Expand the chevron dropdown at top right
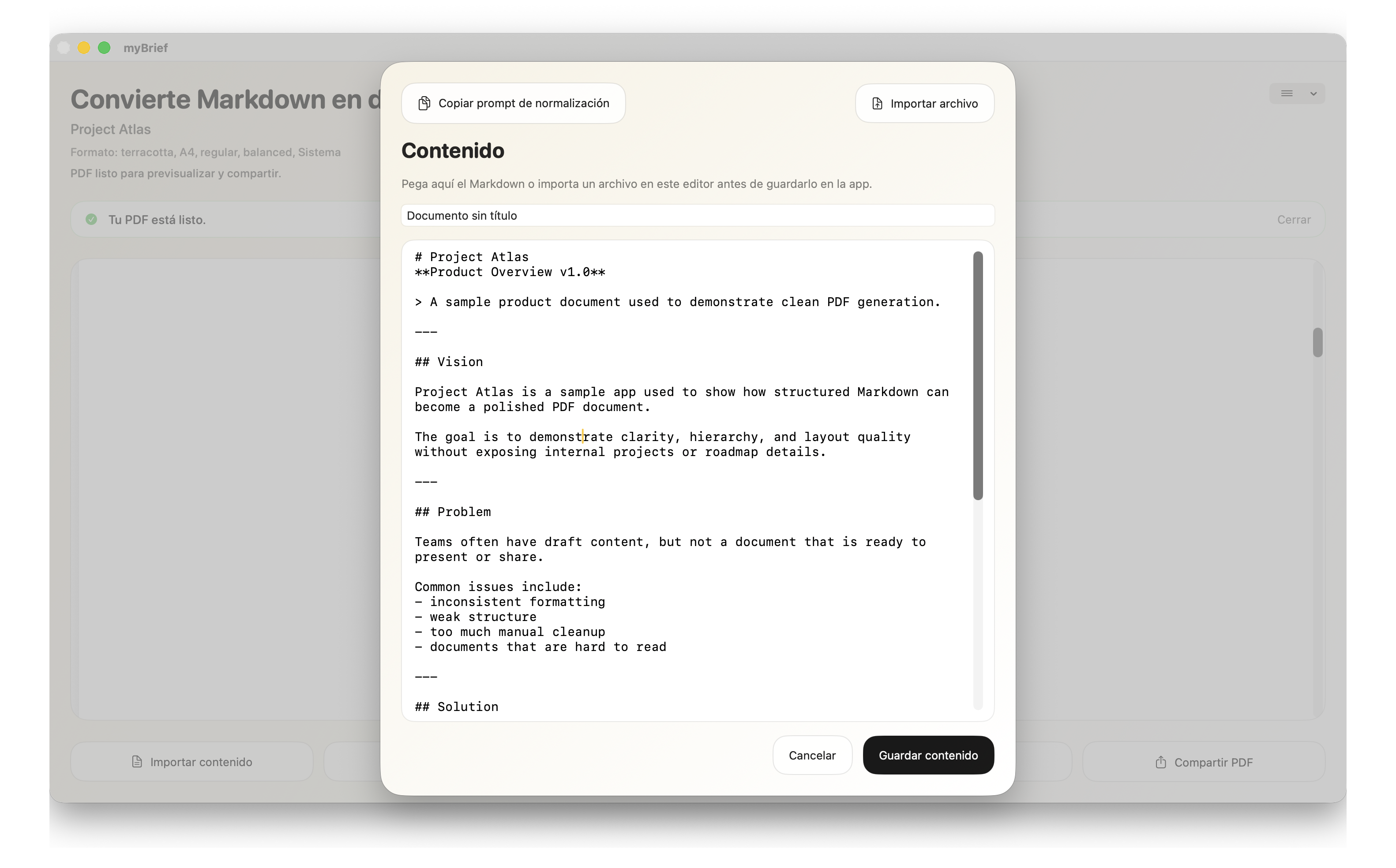 coord(1313,94)
